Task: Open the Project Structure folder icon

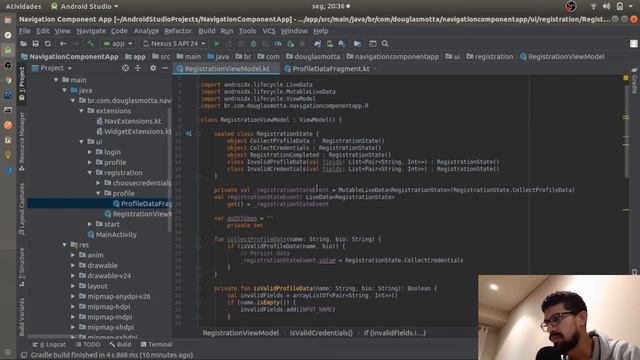Action: (x=358, y=44)
